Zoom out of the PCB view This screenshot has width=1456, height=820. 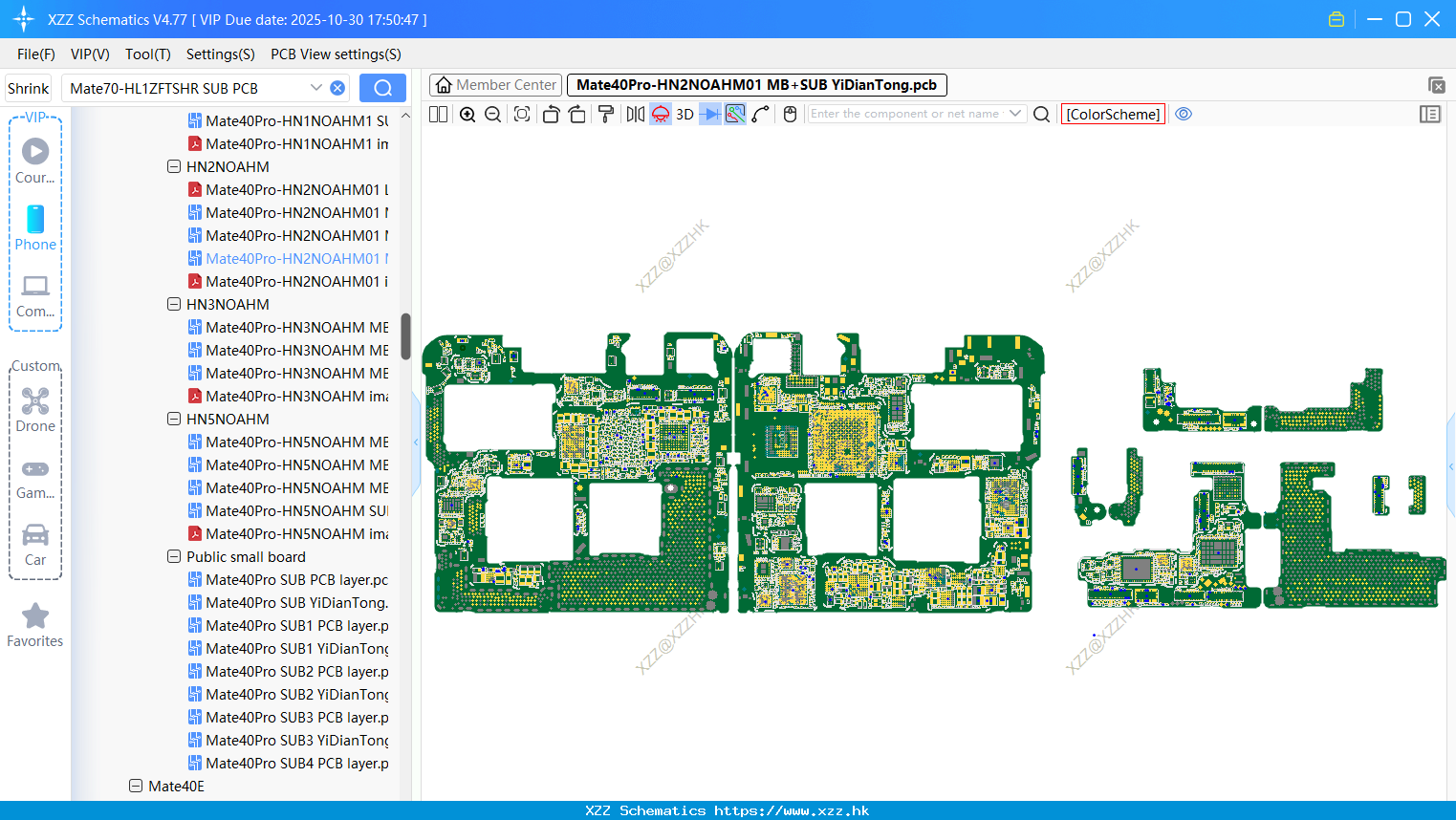pyautogui.click(x=493, y=114)
